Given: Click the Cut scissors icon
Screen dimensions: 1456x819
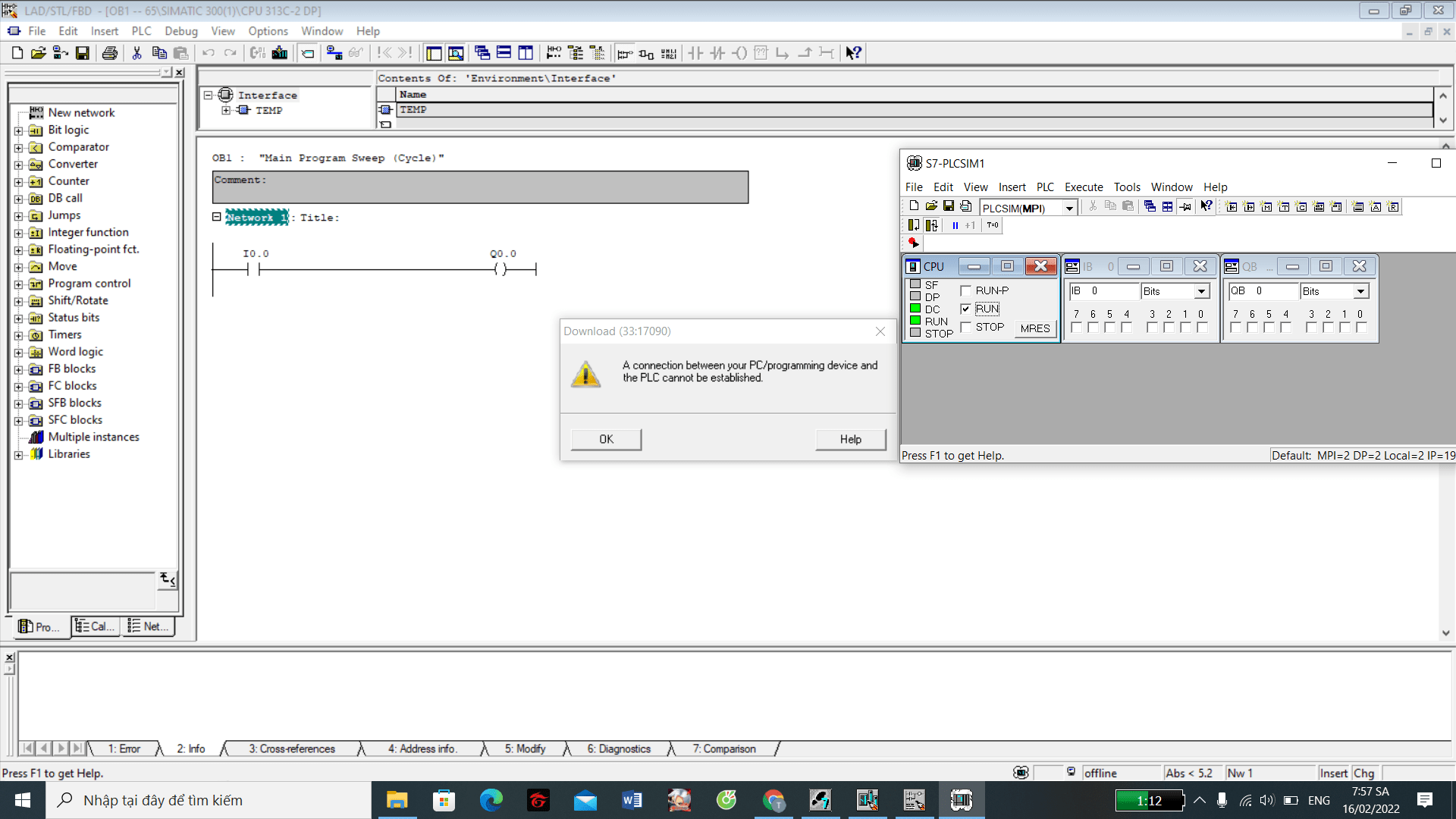Looking at the screenshot, I should coord(137,53).
